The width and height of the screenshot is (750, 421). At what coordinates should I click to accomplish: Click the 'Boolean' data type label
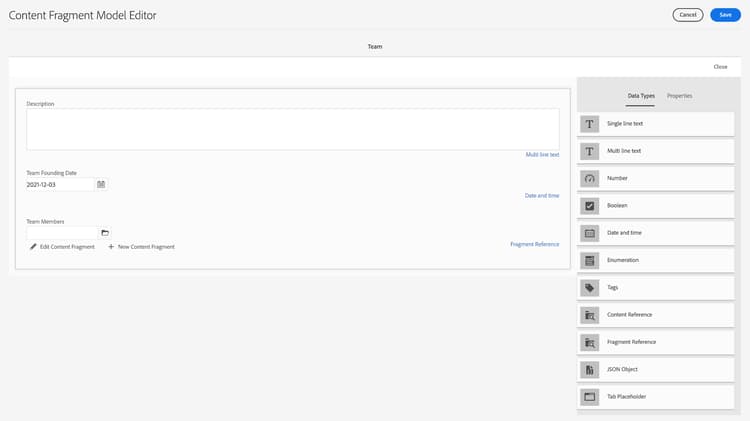tap(617, 206)
